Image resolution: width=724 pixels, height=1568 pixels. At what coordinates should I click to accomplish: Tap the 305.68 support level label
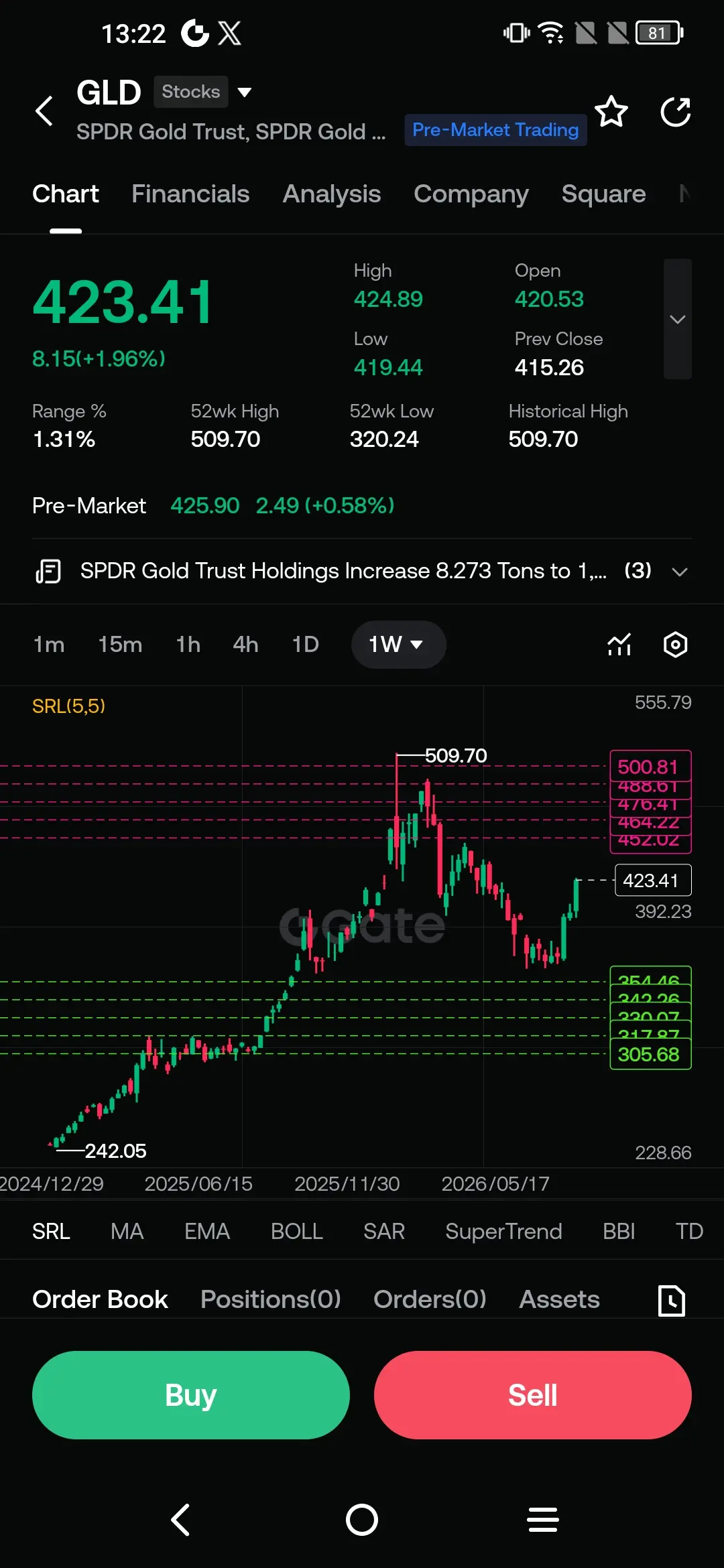[x=650, y=1054]
